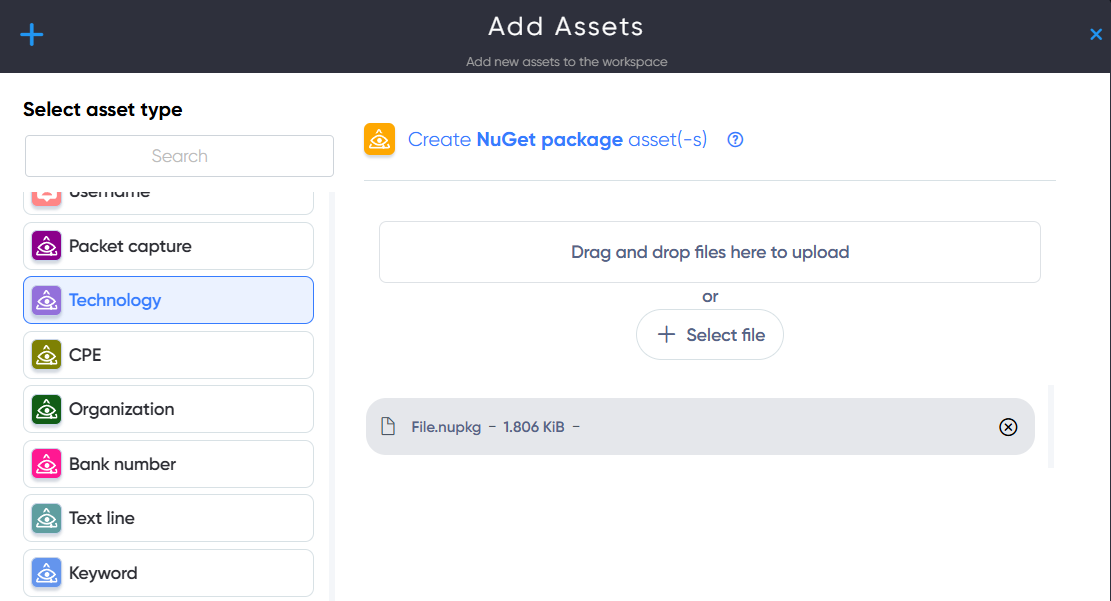Click the drag and drop upload area

710,252
